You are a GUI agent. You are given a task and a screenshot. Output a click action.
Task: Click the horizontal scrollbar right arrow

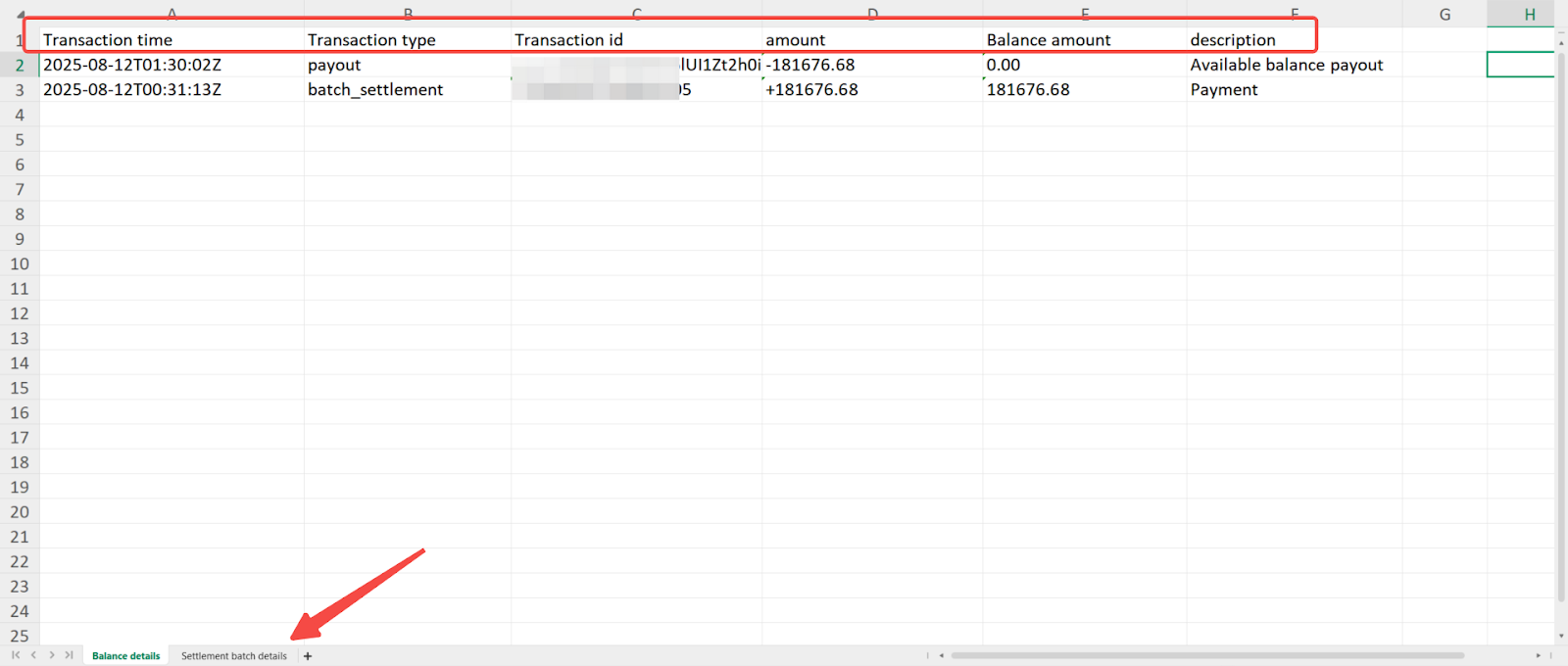click(1538, 655)
